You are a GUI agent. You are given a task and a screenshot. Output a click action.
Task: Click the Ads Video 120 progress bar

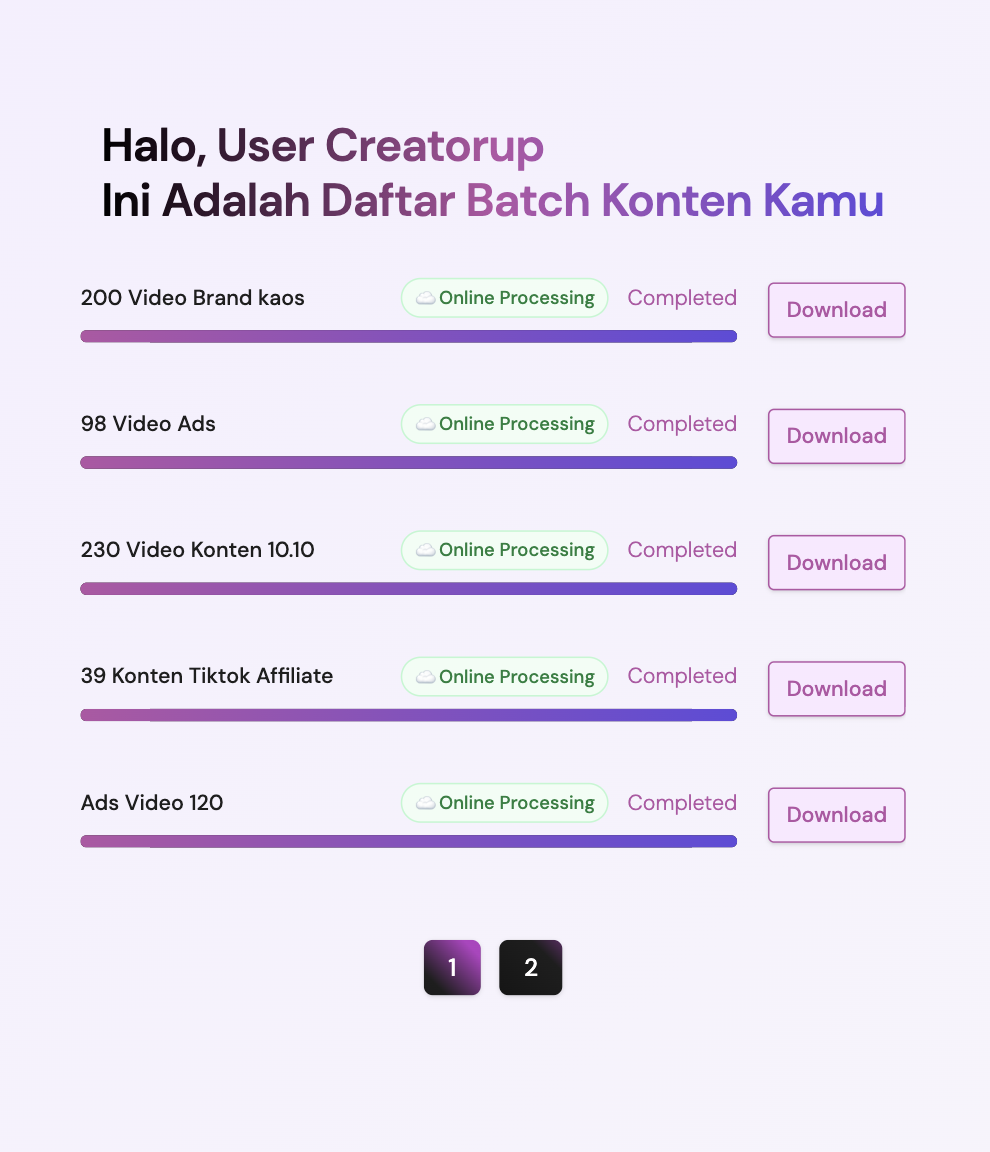[x=408, y=841]
